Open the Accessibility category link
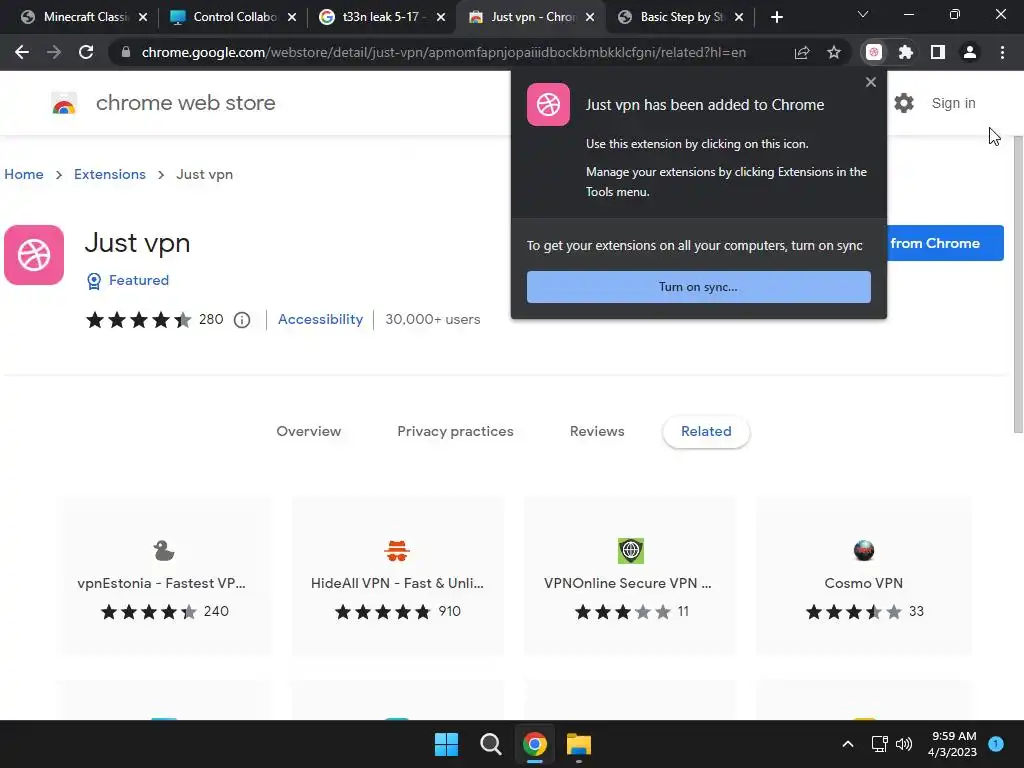This screenshot has height=768, width=1024. (x=320, y=319)
